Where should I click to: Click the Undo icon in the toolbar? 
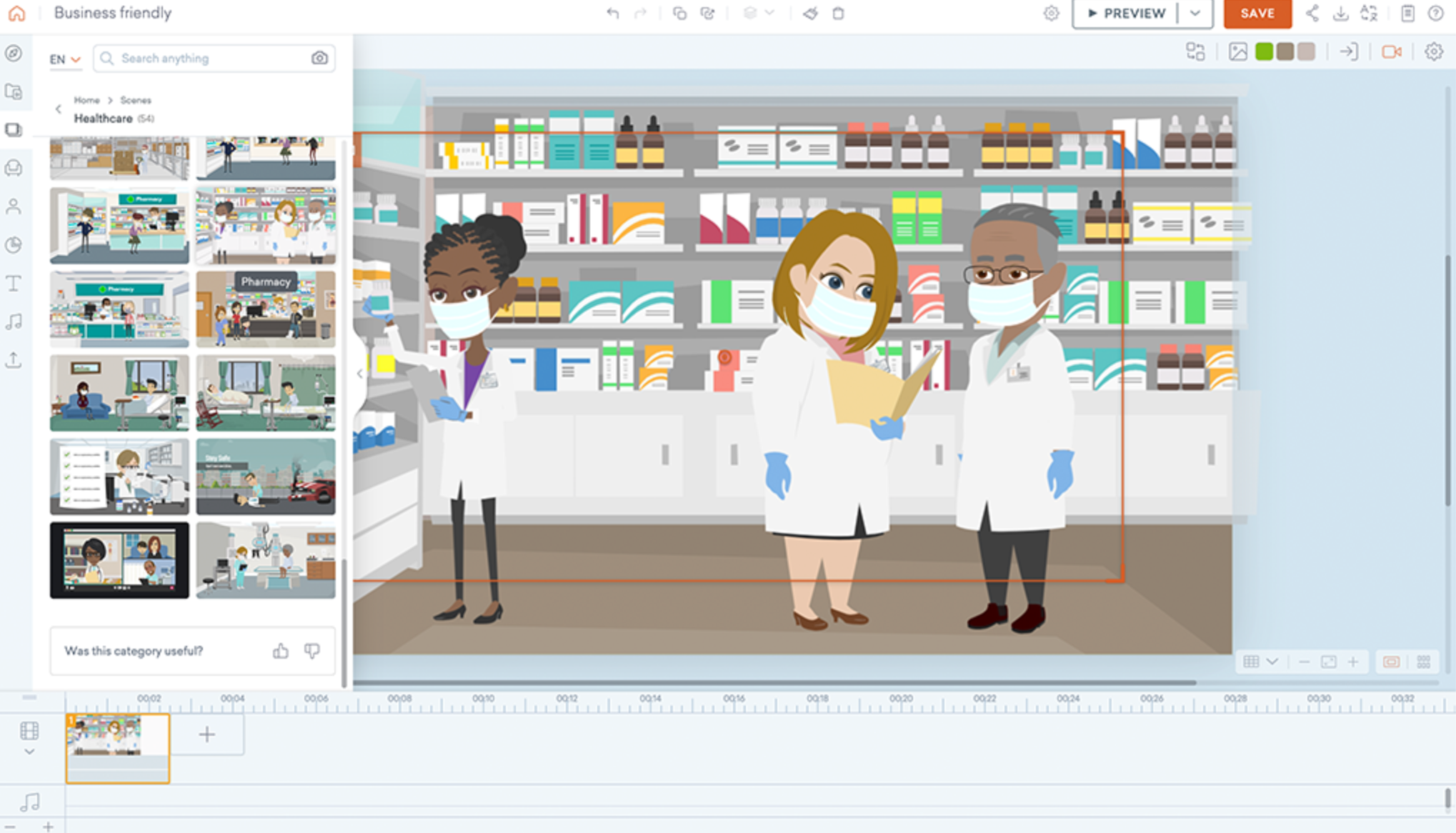pos(613,13)
